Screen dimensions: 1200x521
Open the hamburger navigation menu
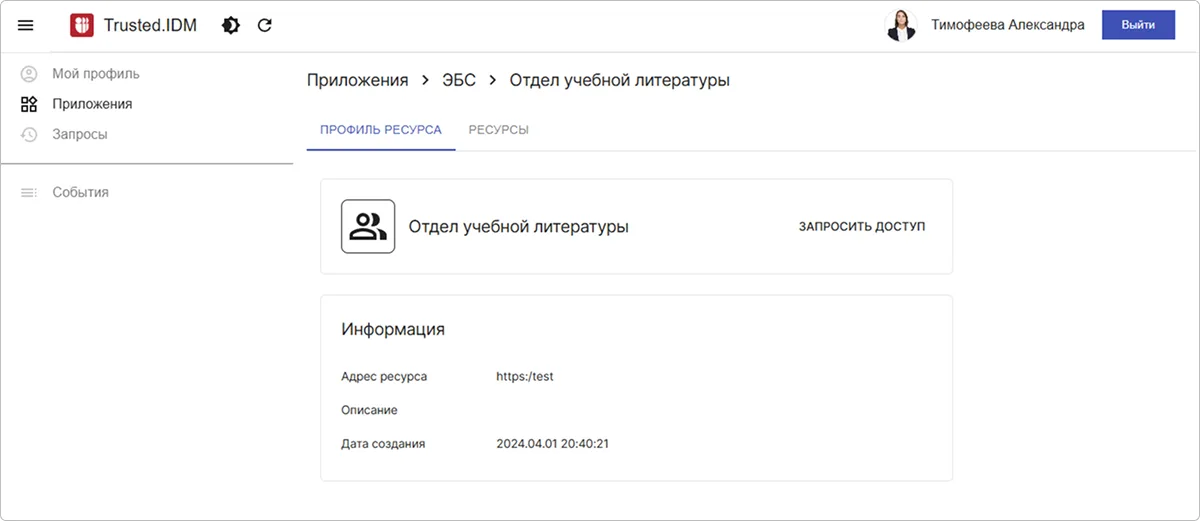coord(26,26)
